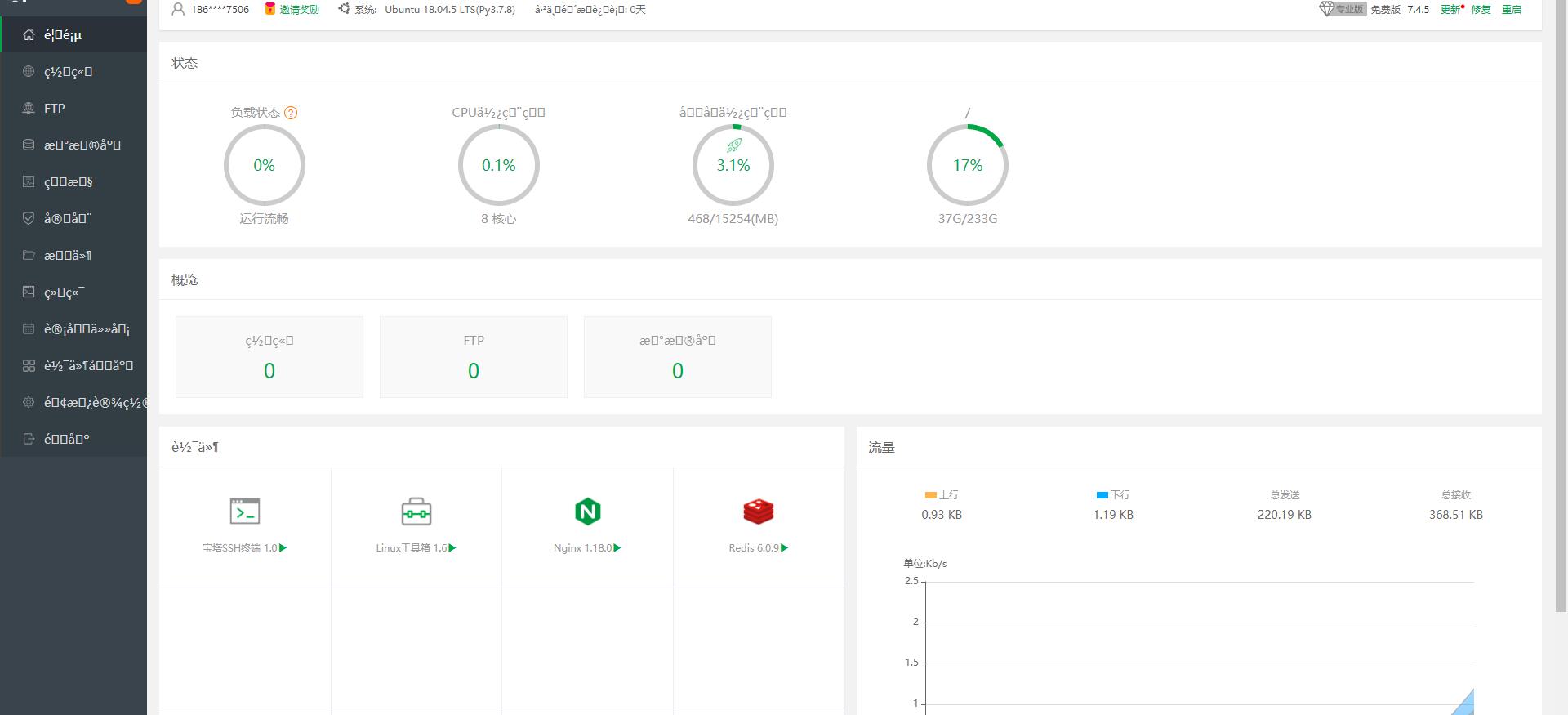Toggle the blue 下行 downstream legend

click(x=1113, y=495)
